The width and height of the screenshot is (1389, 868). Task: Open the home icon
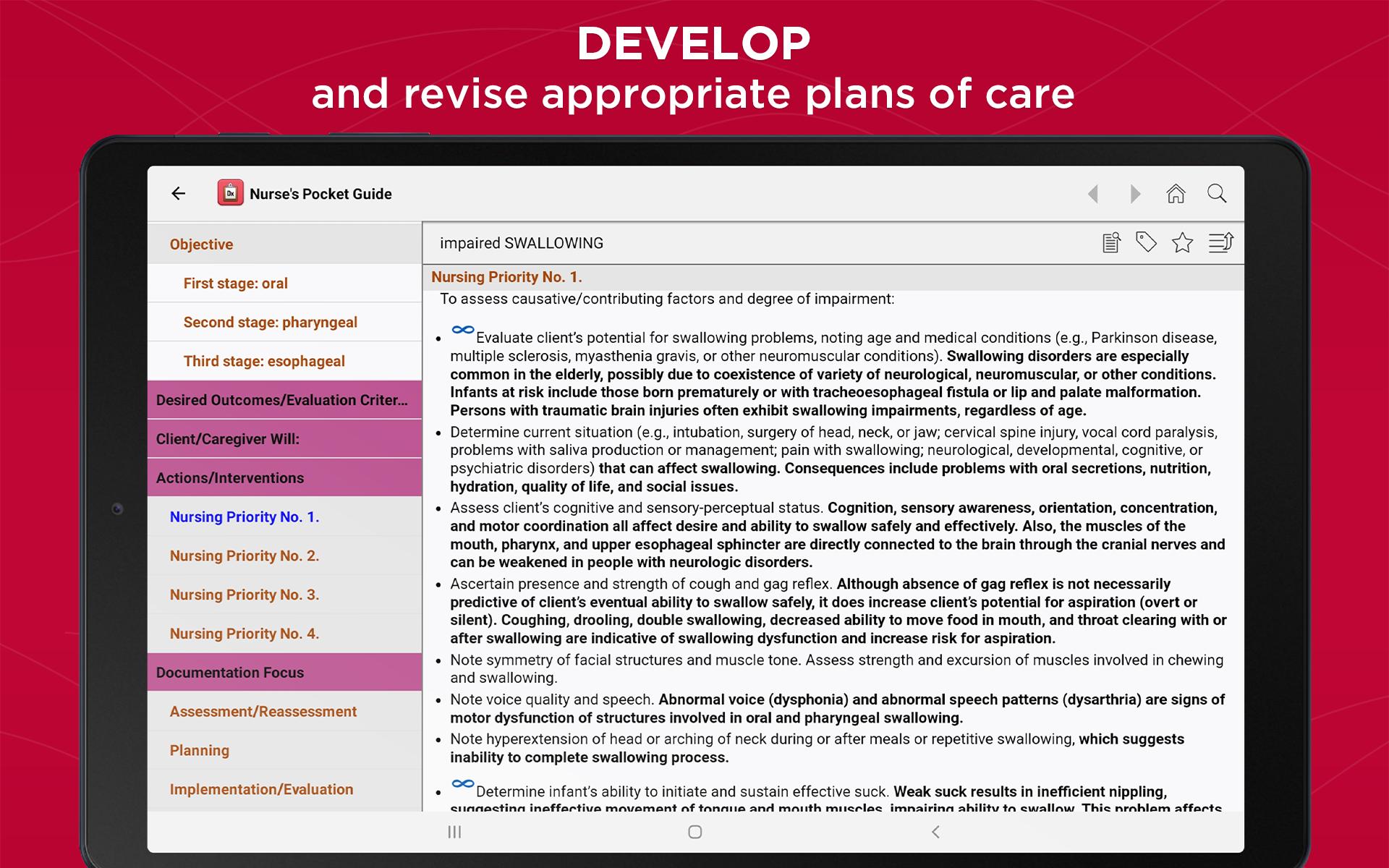tap(1176, 193)
